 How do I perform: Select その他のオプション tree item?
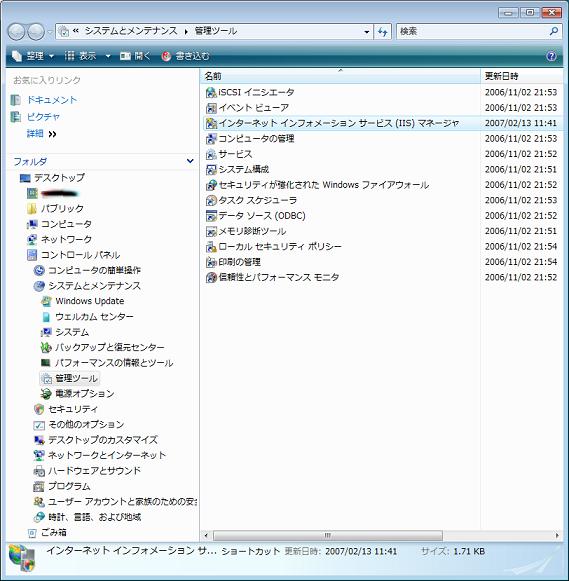86,425
